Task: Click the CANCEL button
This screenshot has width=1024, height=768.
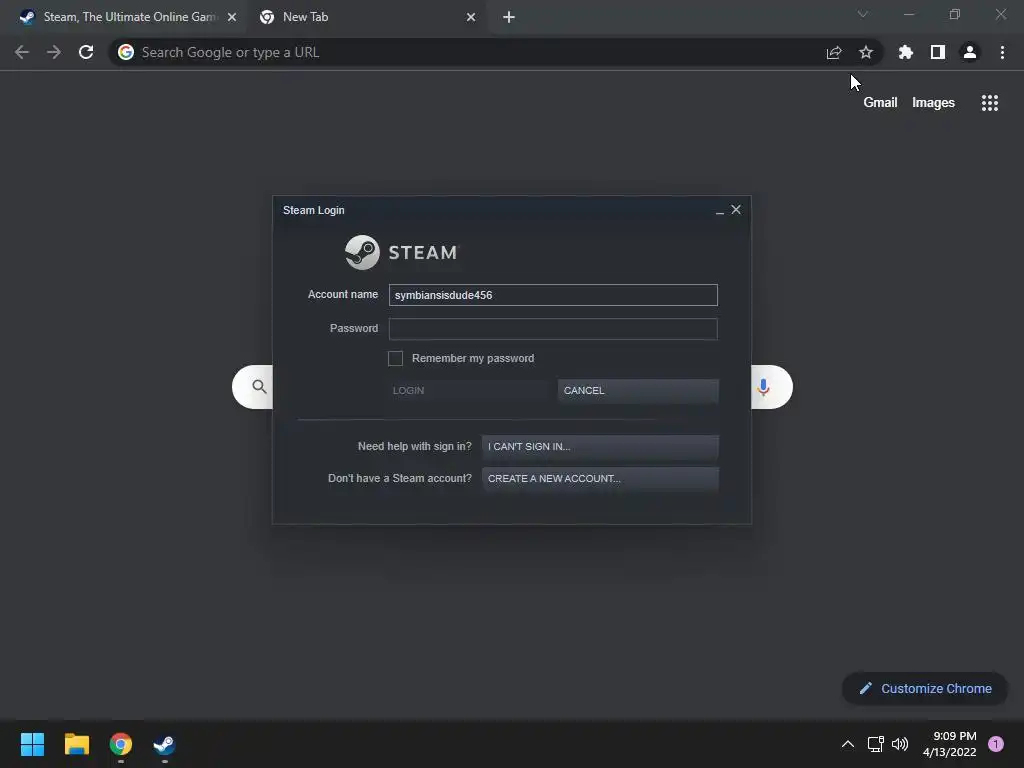Action: click(638, 391)
